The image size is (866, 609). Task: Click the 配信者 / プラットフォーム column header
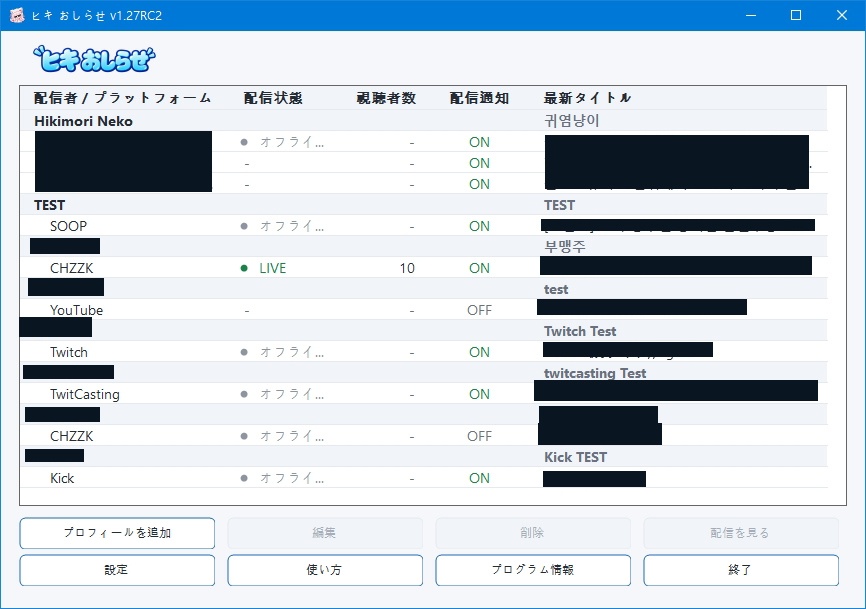[x=122, y=98]
